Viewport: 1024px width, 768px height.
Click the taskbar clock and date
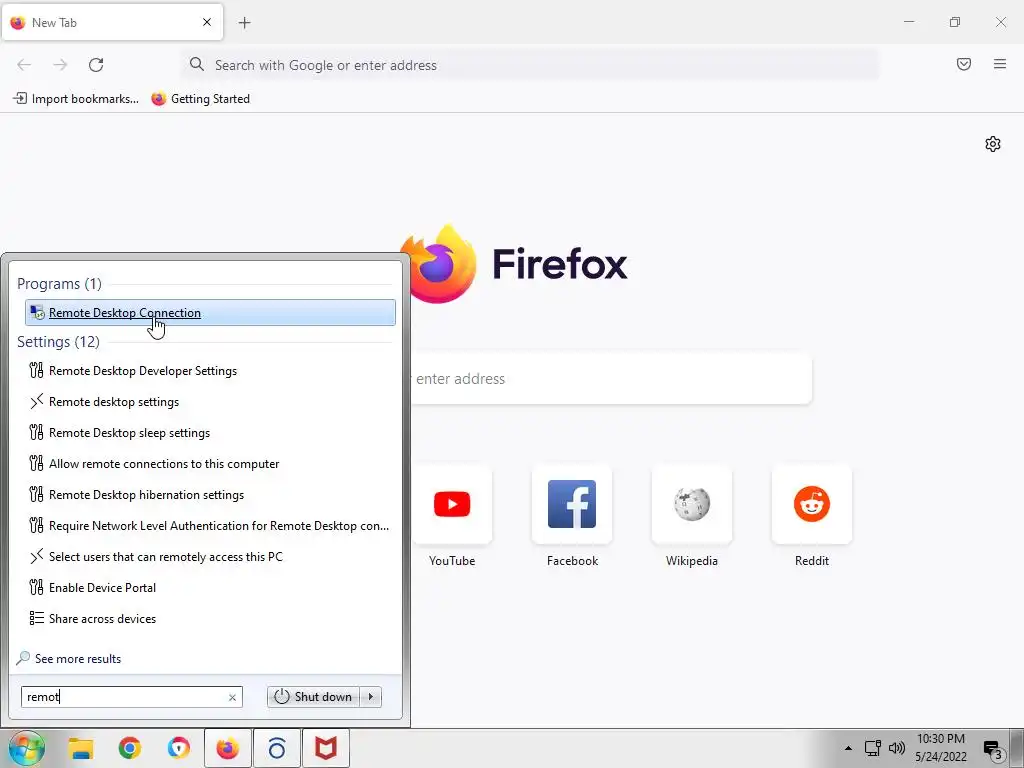[940, 748]
